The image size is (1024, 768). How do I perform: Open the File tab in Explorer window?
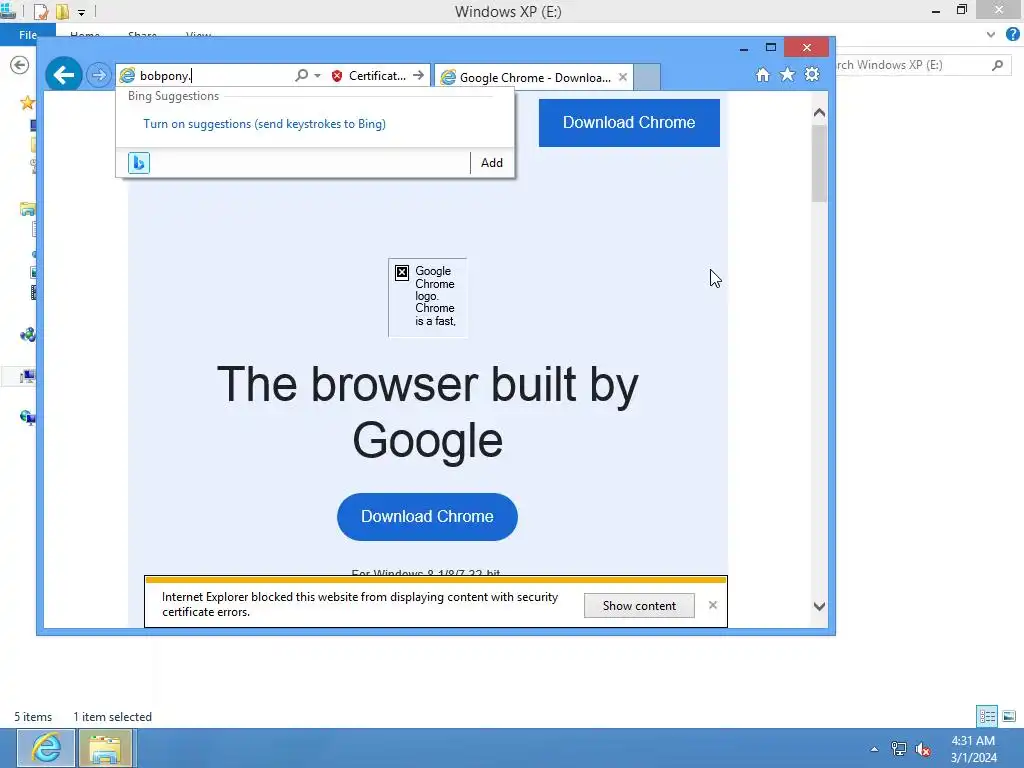(27, 35)
